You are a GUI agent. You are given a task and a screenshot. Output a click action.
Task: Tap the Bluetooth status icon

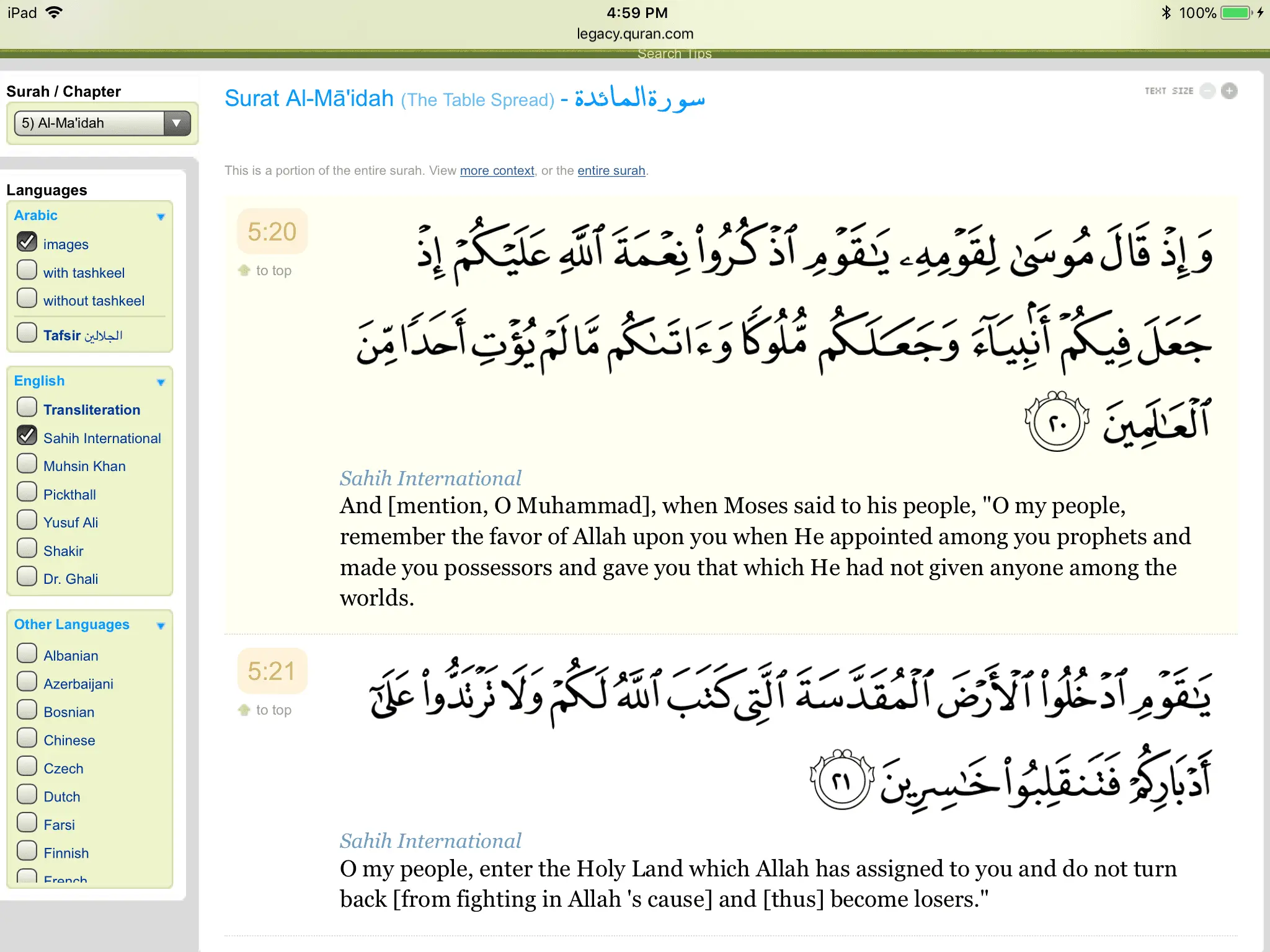1166,13
